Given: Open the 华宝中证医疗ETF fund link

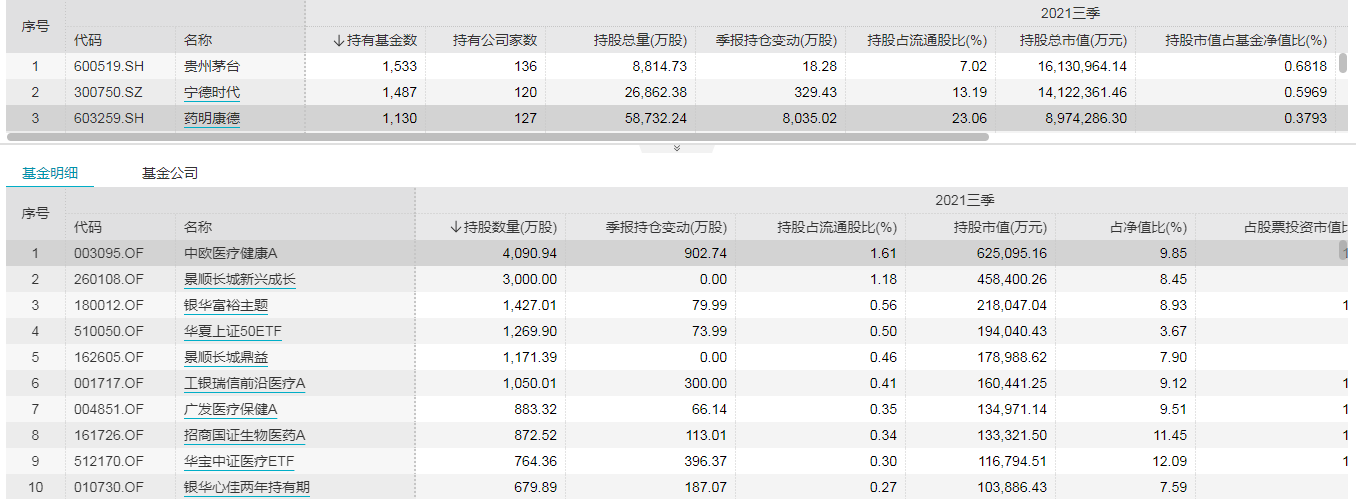Looking at the screenshot, I should point(239,461).
